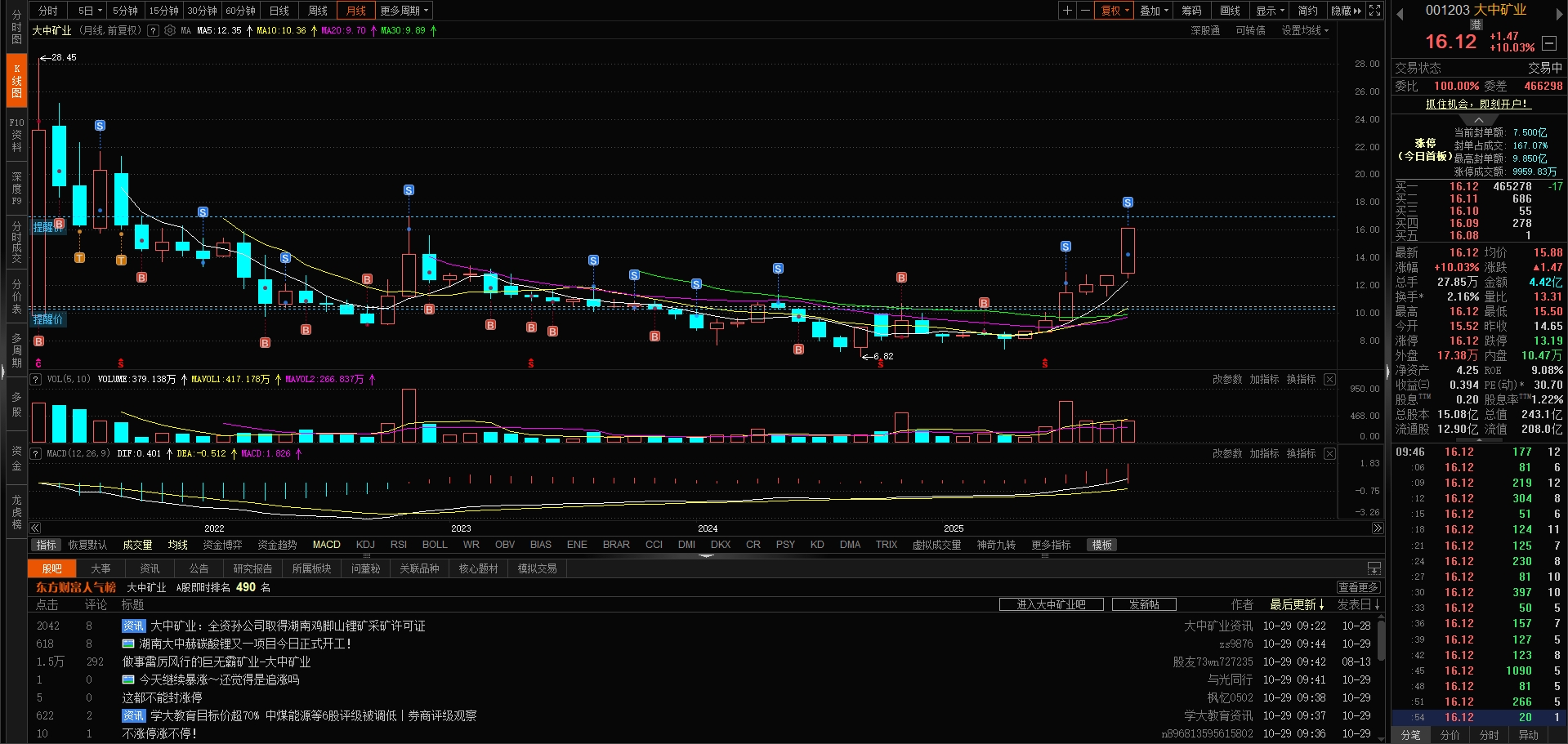The height and width of the screenshot is (744, 1568).
Task: Click the timeline scroll-right double arrow
Action: point(1378,528)
